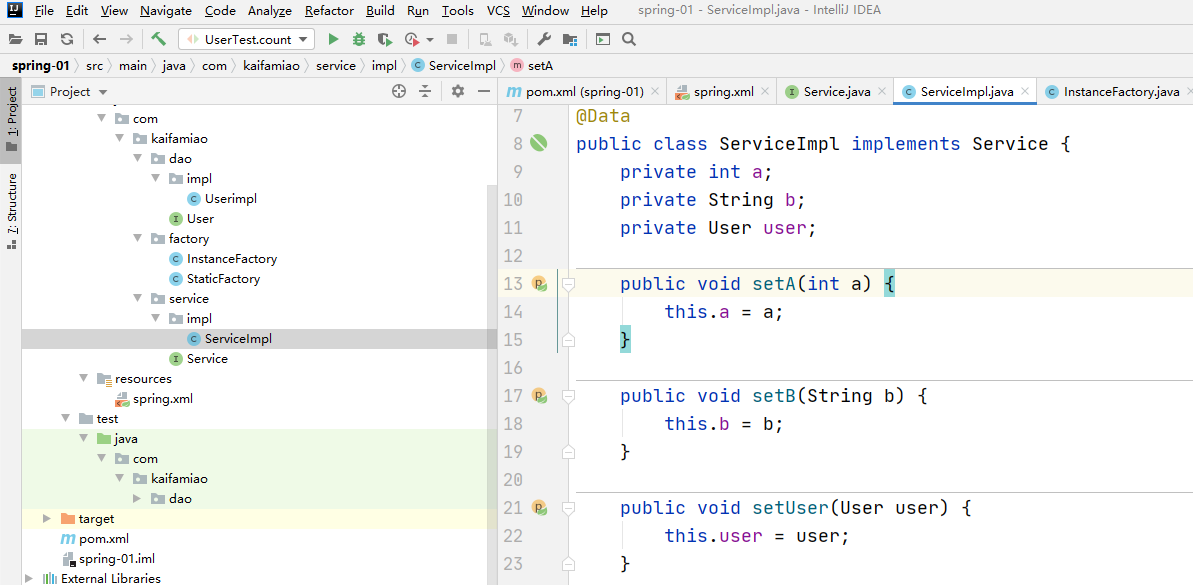1193x585 pixels.
Task: Open the VCS menu
Action: tap(498, 11)
